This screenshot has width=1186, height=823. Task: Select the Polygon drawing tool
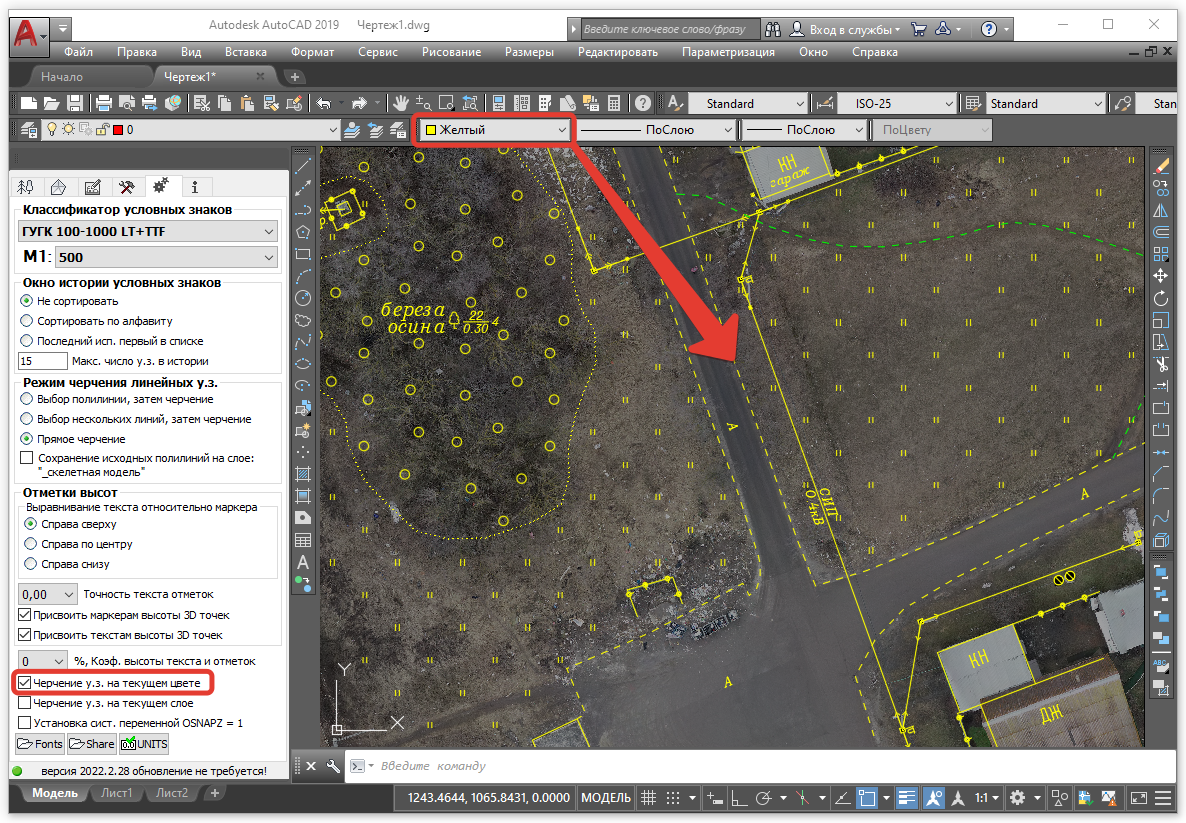[303, 232]
